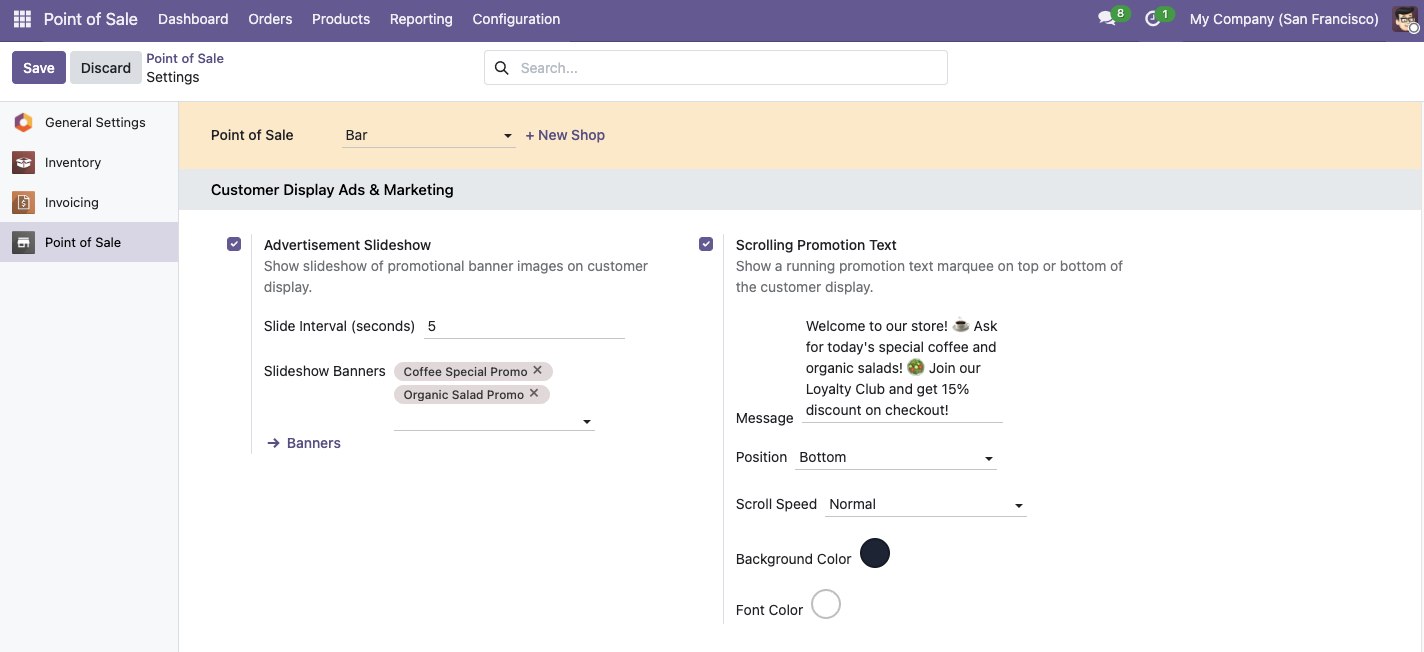The height and width of the screenshot is (652, 1424).
Task: Click the Point of Sale breadcrumb link
Action: click(x=185, y=58)
